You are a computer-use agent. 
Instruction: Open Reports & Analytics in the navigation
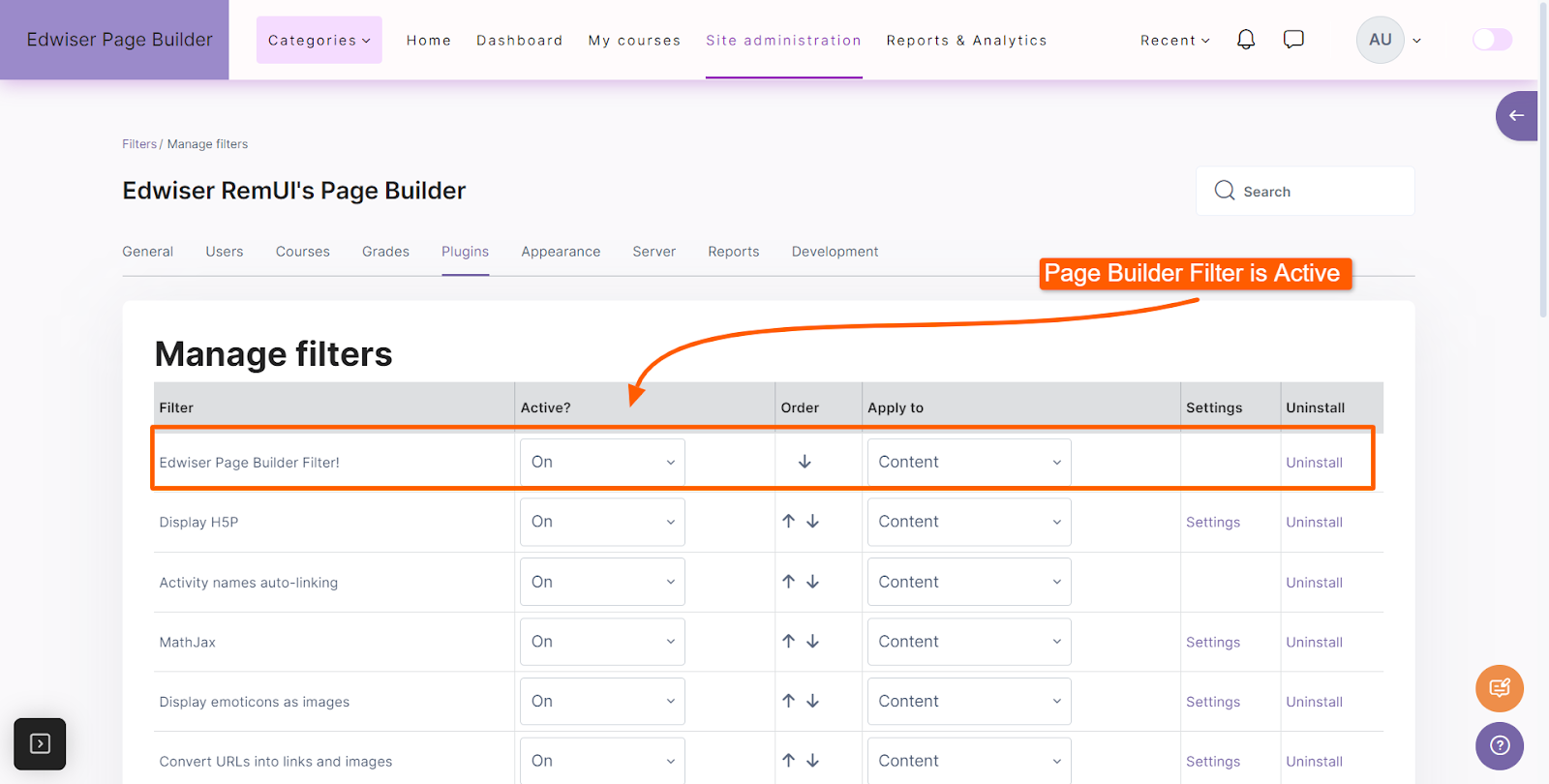click(x=966, y=41)
